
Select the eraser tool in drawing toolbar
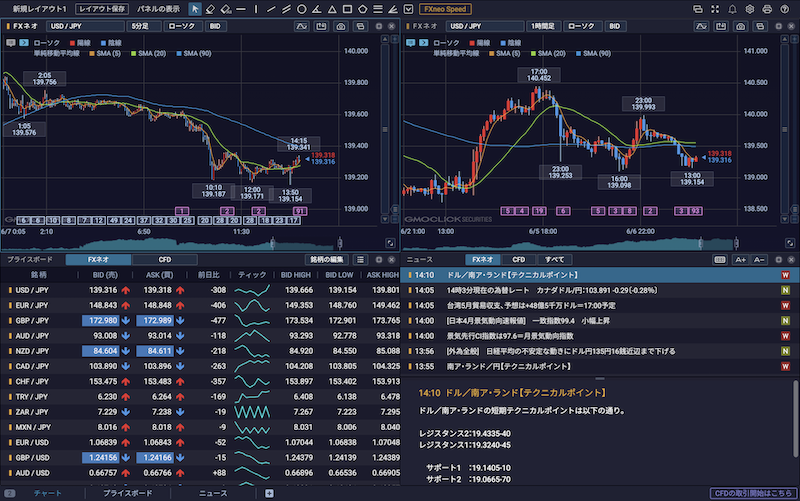click(210, 9)
